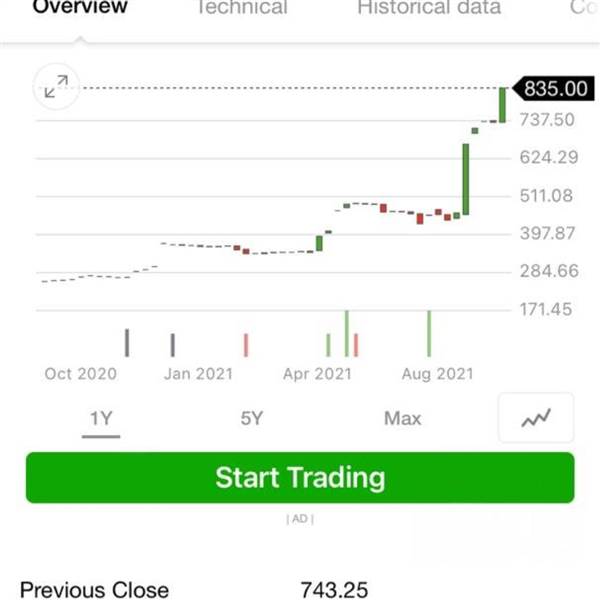Click the green candle near 397.87 level

319,243
